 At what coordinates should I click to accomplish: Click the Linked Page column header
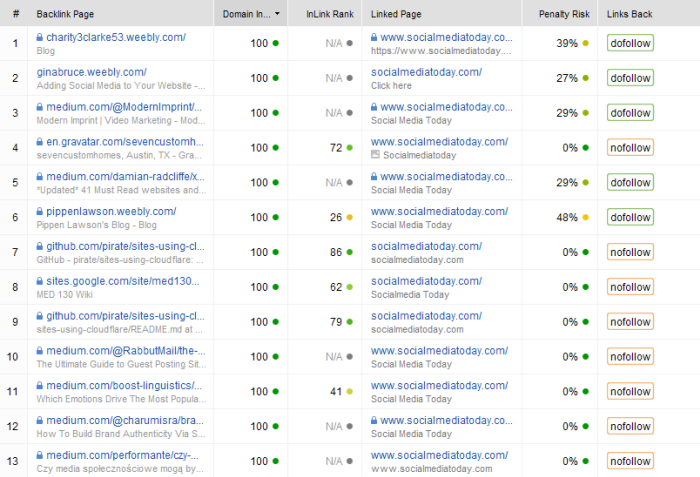tap(396, 14)
